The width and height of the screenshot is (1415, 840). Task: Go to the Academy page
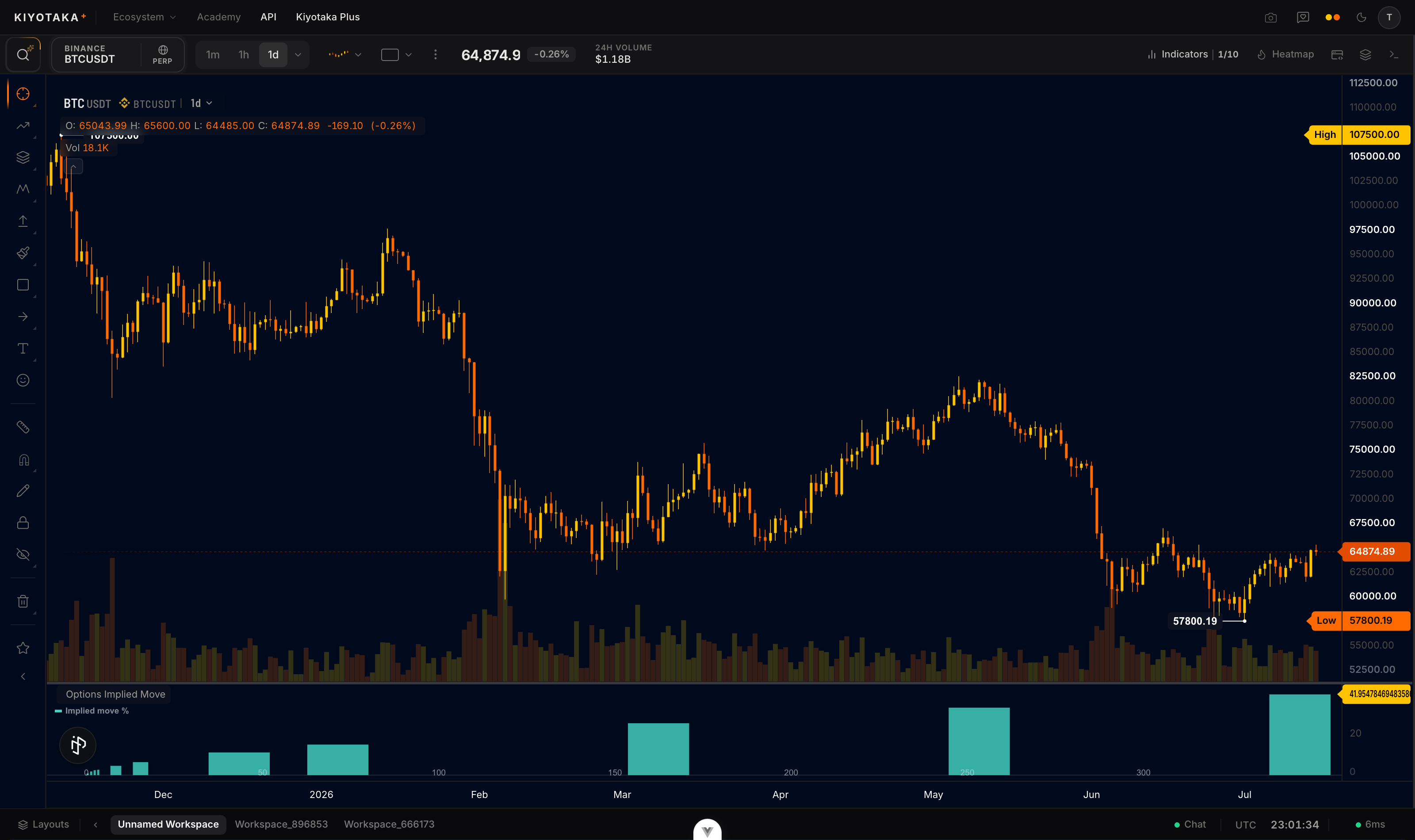coord(218,17)
